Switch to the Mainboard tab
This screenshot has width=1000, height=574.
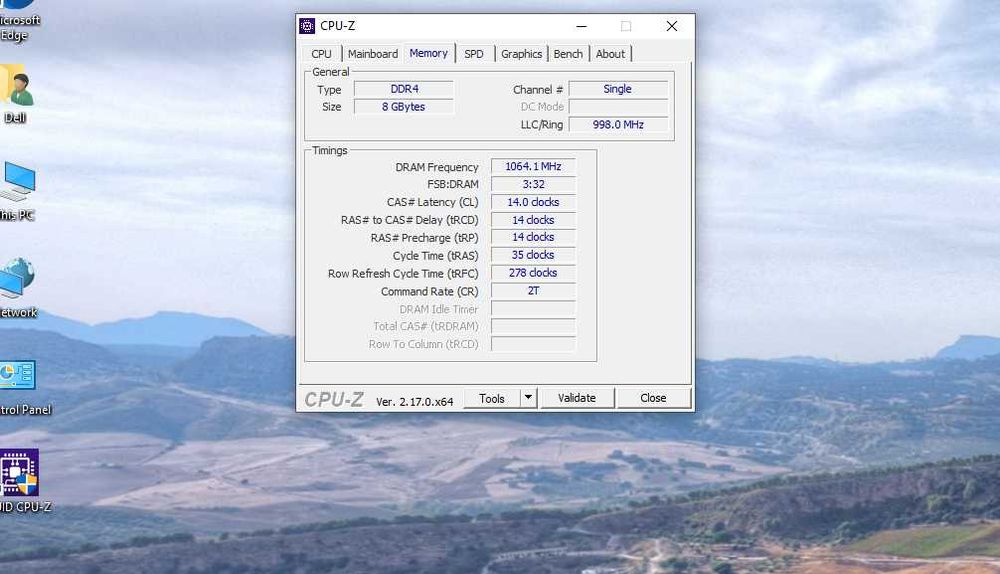coord(372,54)
